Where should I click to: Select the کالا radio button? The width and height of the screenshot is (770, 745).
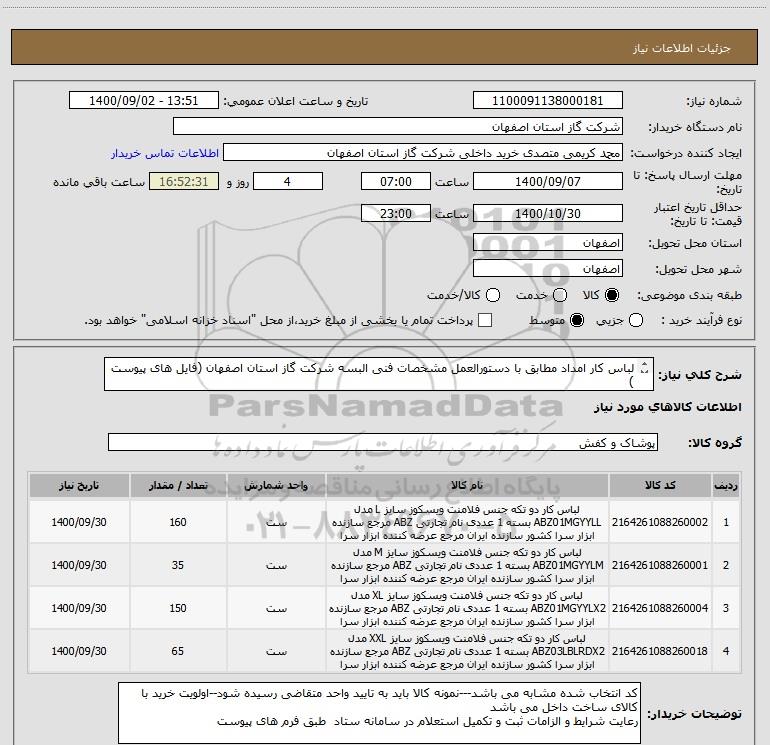point(612,295)
